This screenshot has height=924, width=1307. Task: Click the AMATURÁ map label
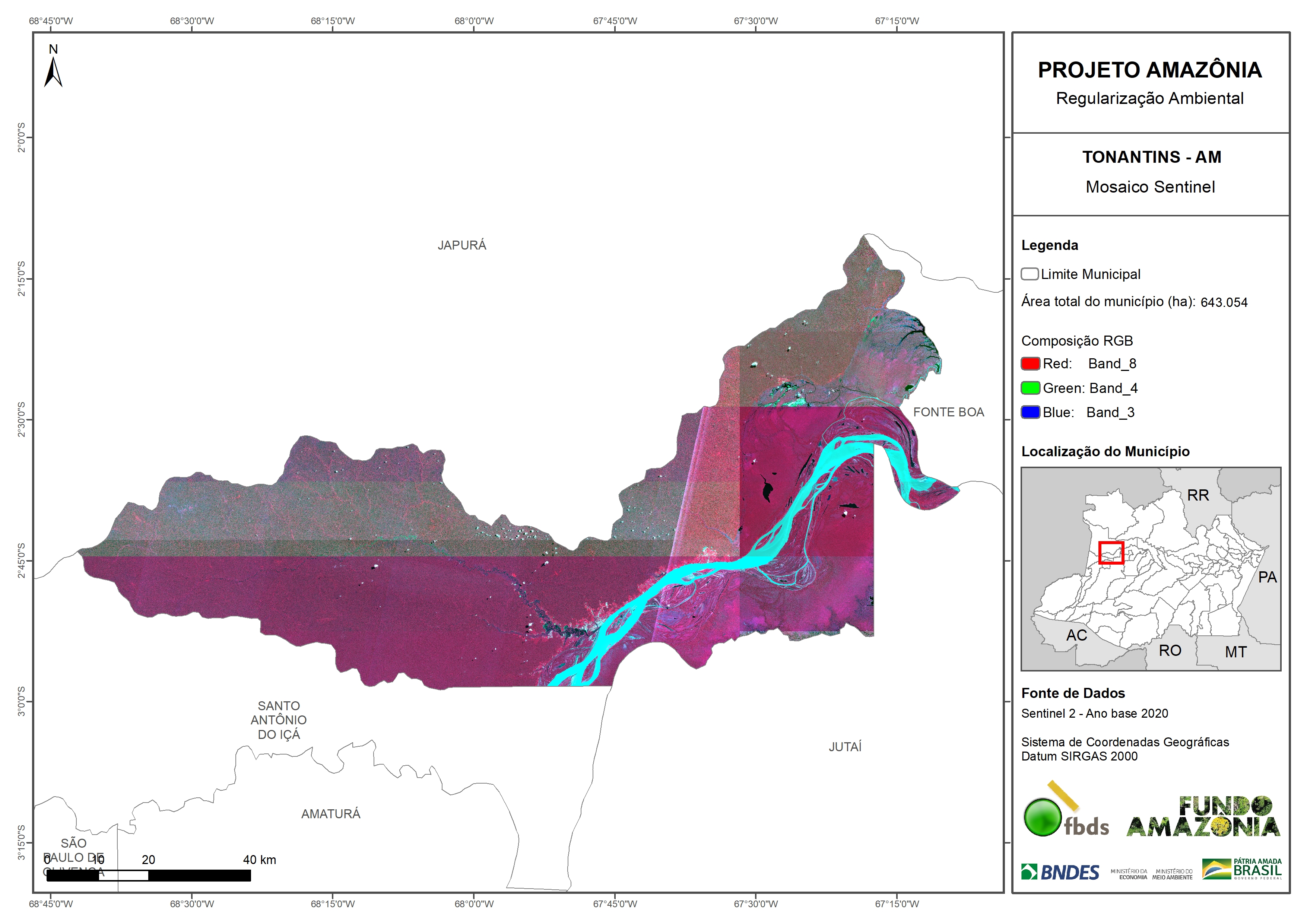[330, 813]
